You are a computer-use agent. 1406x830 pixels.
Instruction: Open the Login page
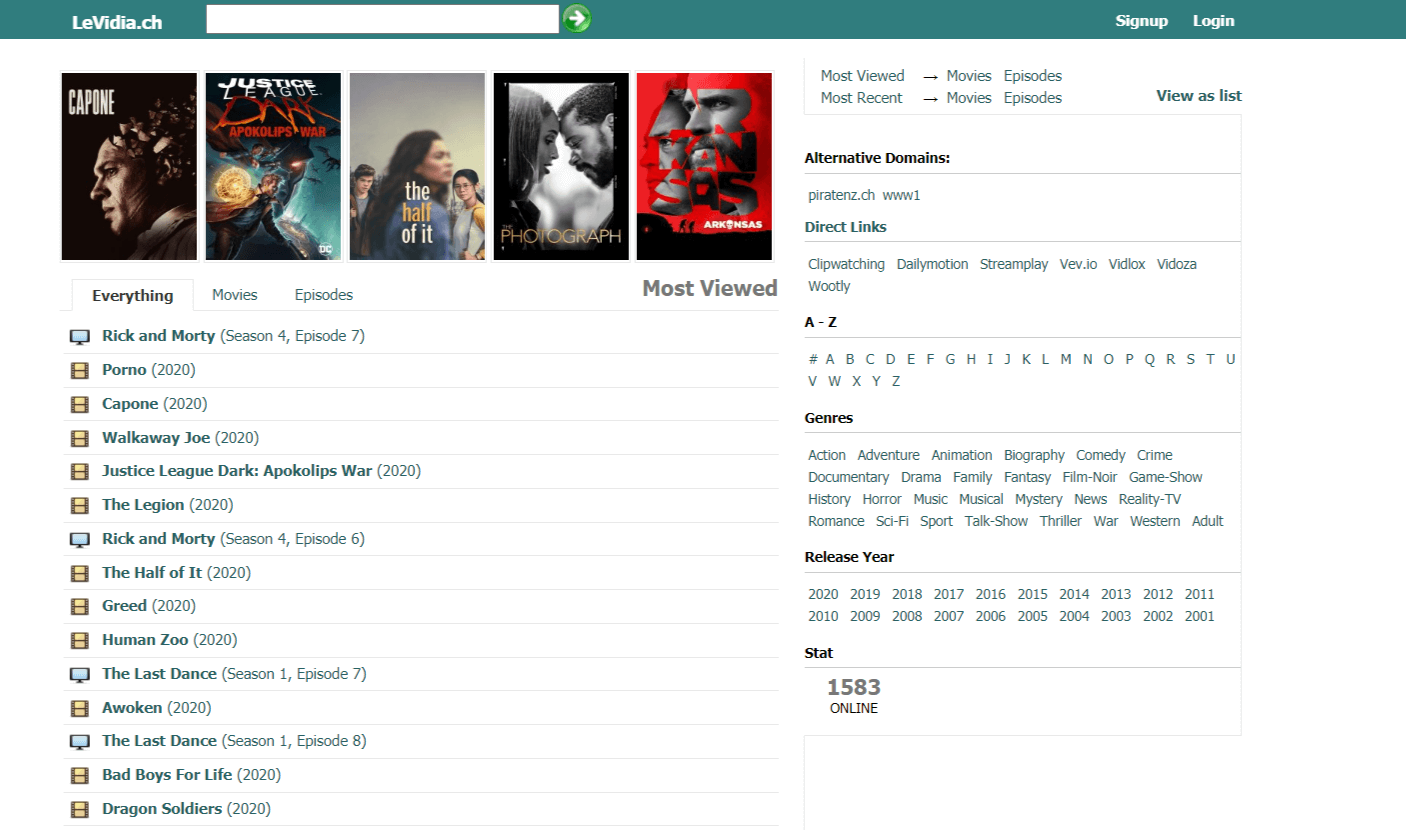1214,20
